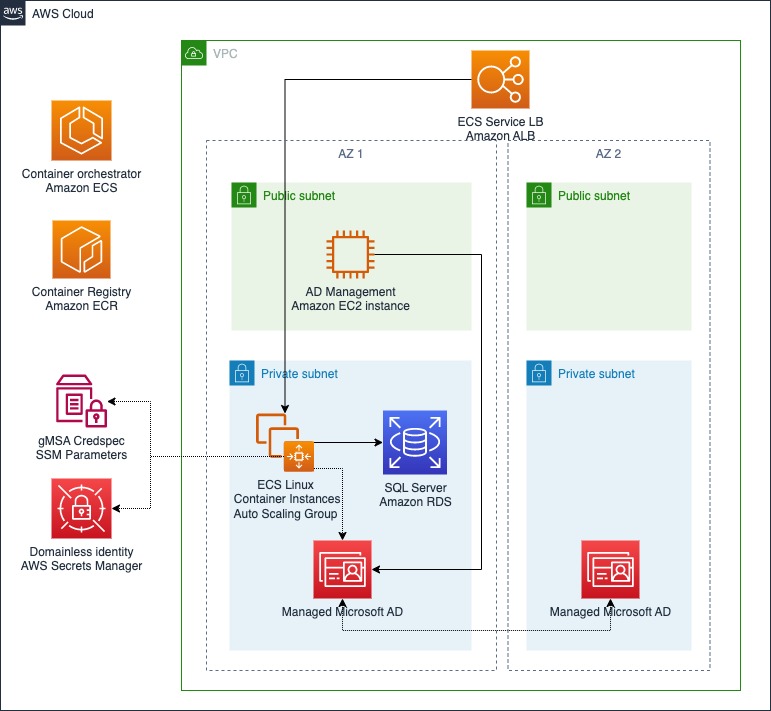Click the AWS Secrets Manager icon
Image resolution: width=771 pixels, height=711 pixels.
pos(81,508)
